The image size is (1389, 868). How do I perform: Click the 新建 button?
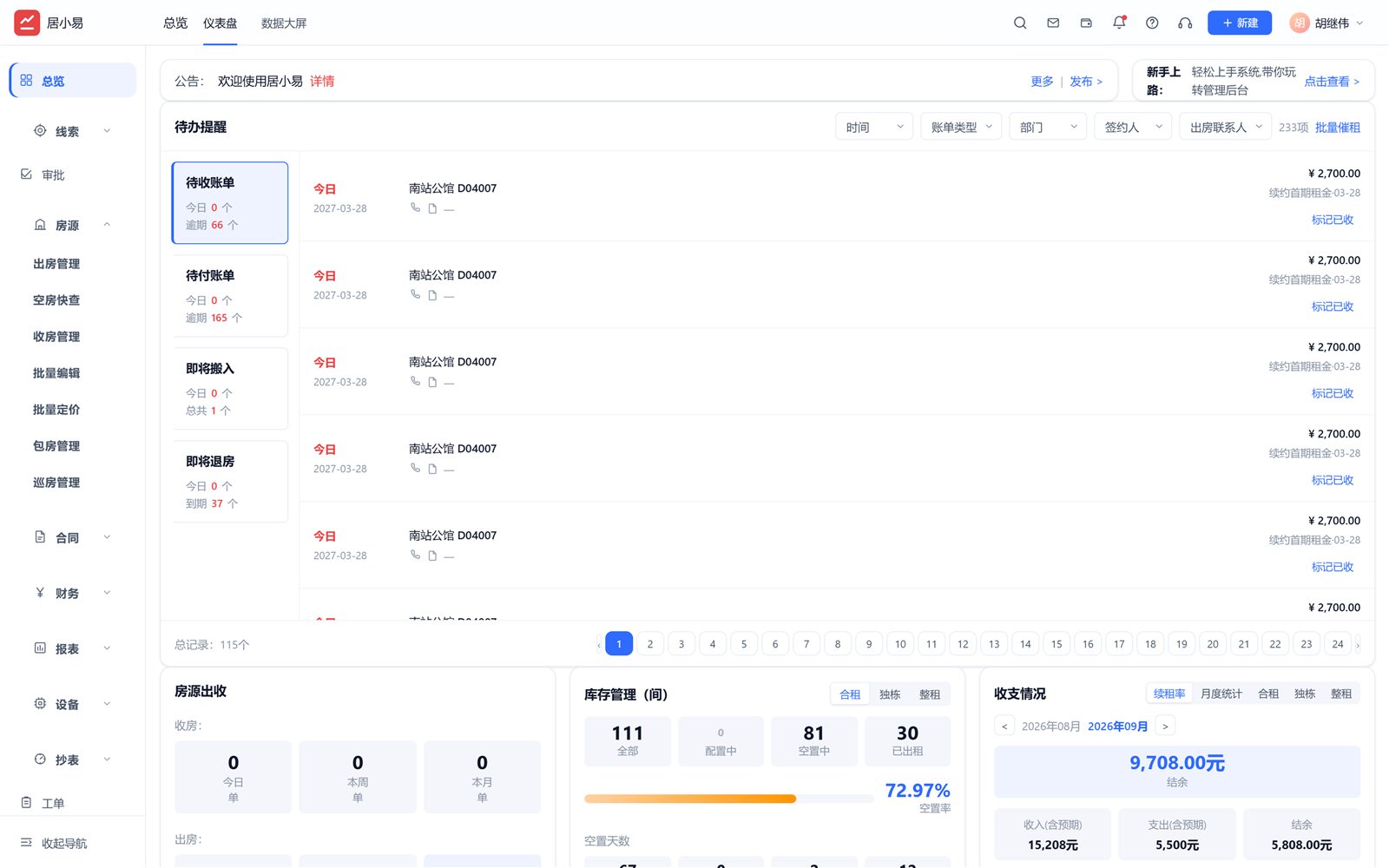point(1240,23)
